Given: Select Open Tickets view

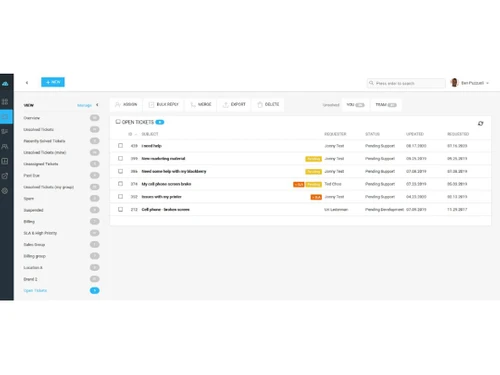Looking at the screenshot, I should 61,291.
